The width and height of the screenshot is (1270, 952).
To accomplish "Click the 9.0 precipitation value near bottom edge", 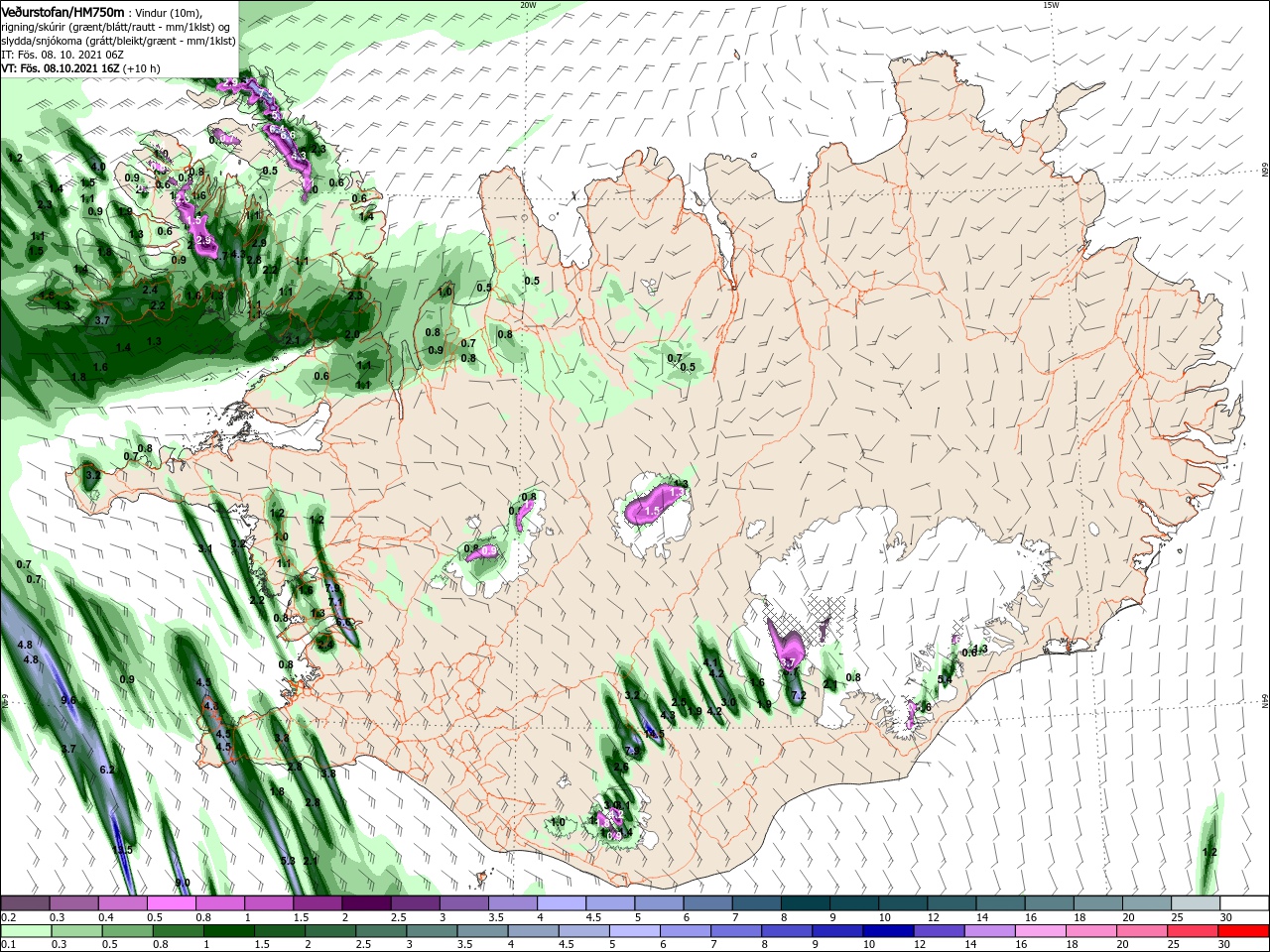I will pyautogui.click(x=183, y=883).
